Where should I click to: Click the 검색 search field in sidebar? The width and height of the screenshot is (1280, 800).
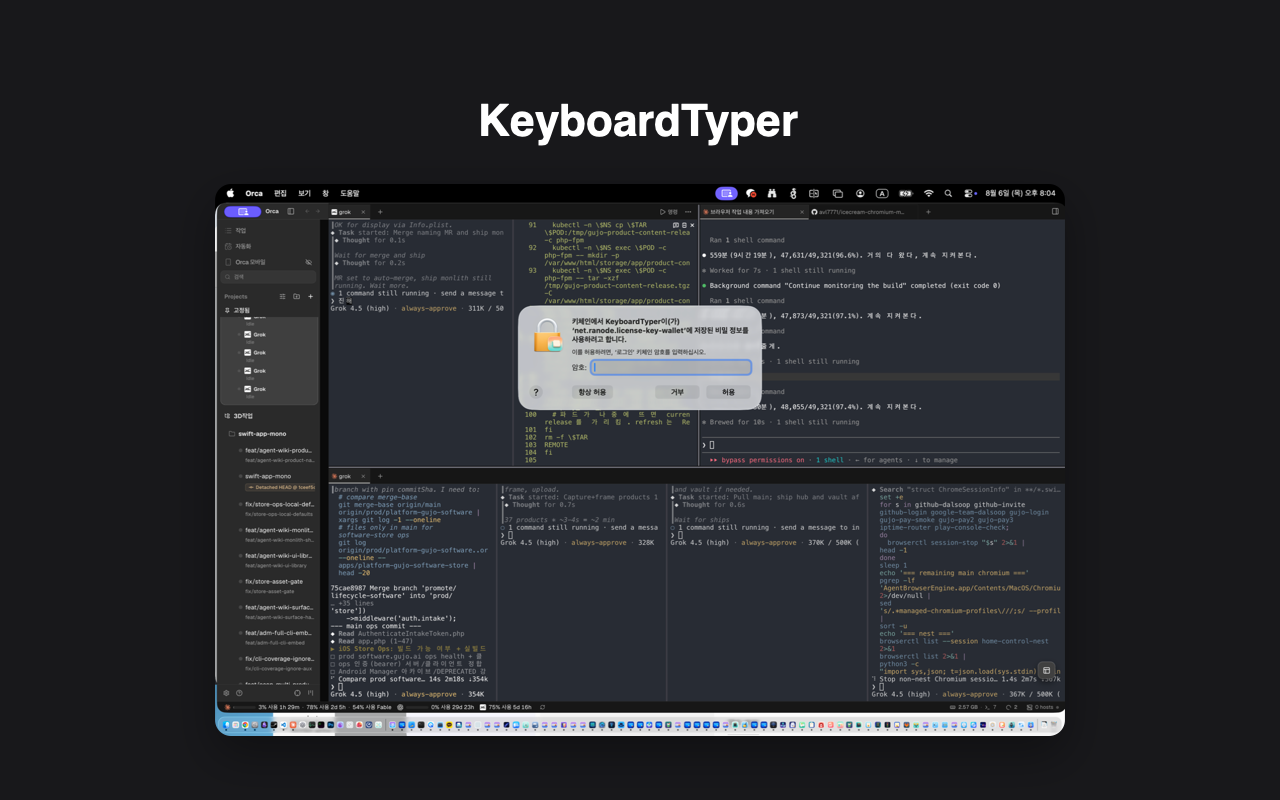[268, 276]
